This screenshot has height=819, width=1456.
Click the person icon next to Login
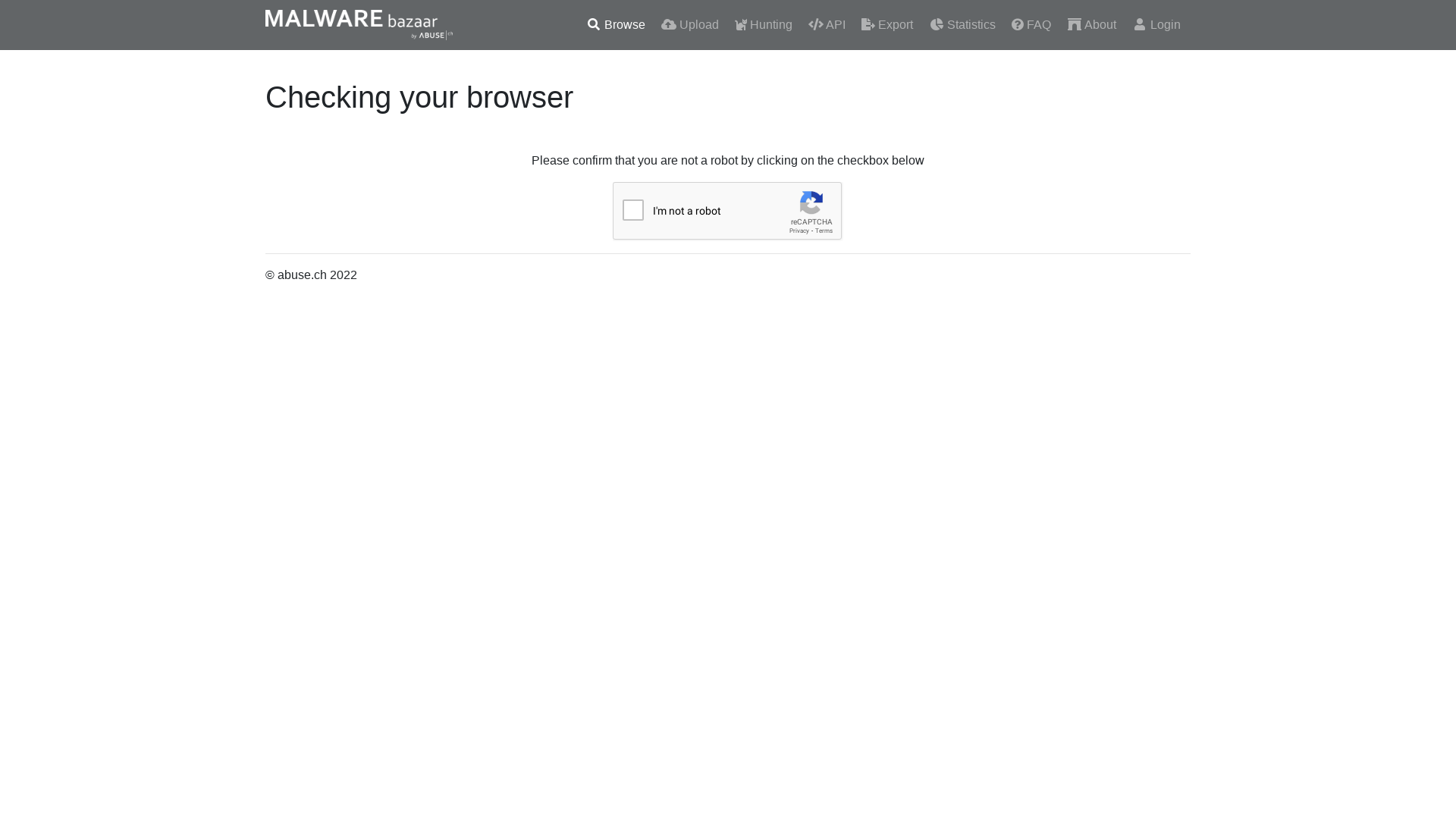[1140, 24]
